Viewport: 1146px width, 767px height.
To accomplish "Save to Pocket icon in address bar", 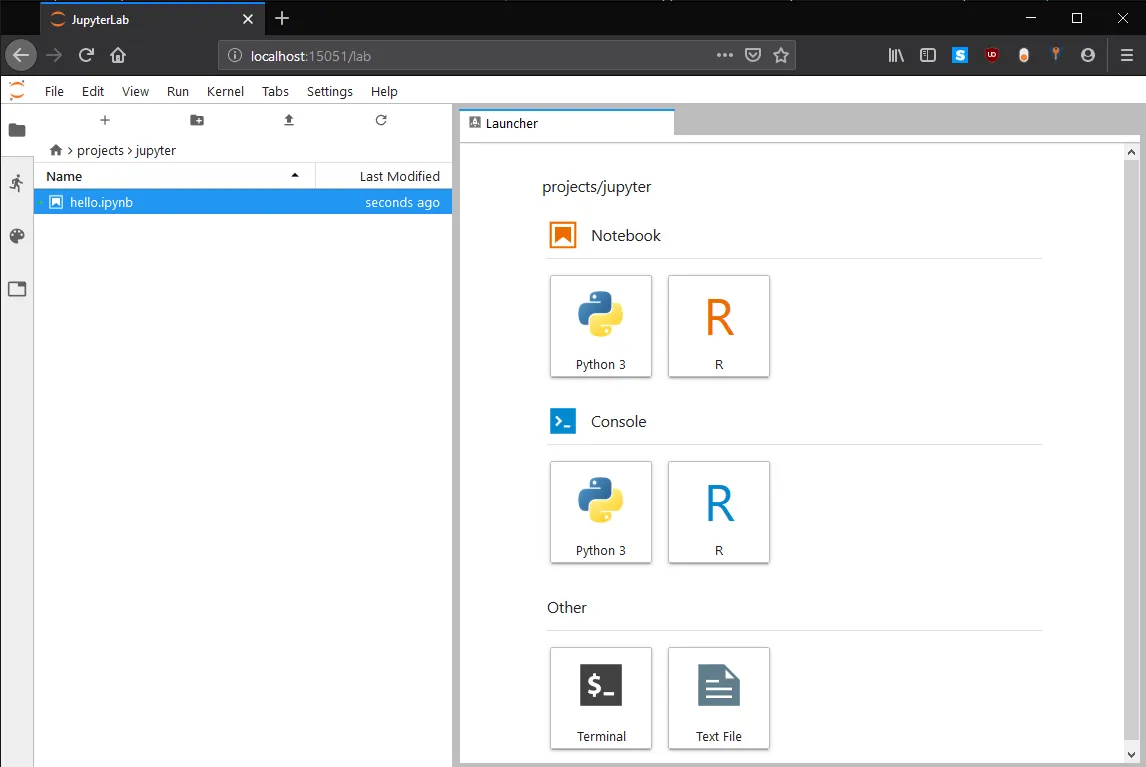I will coord(753,55).
